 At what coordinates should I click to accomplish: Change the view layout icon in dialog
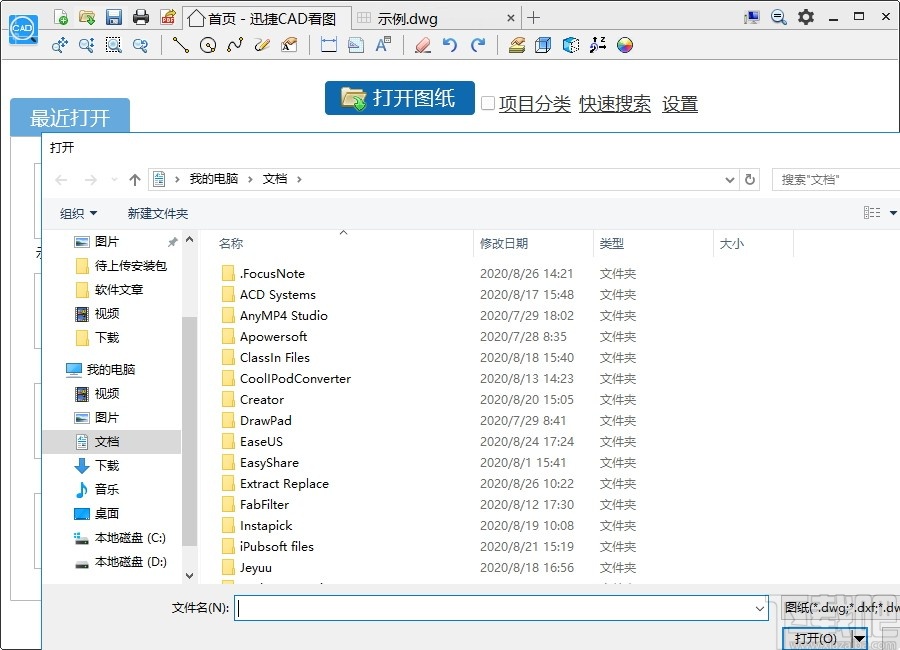tap(872, 213)
